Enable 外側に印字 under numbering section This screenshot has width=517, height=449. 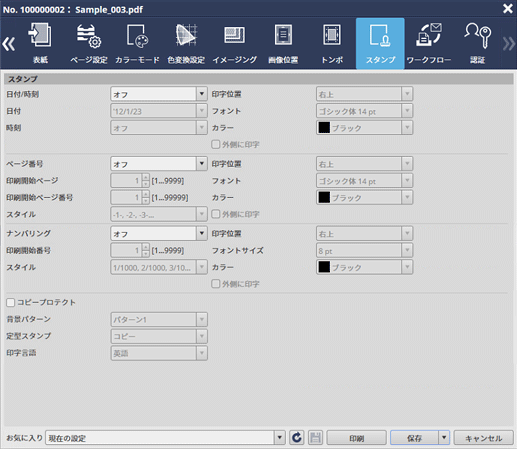pyautogui.click(x=216, y=284)
